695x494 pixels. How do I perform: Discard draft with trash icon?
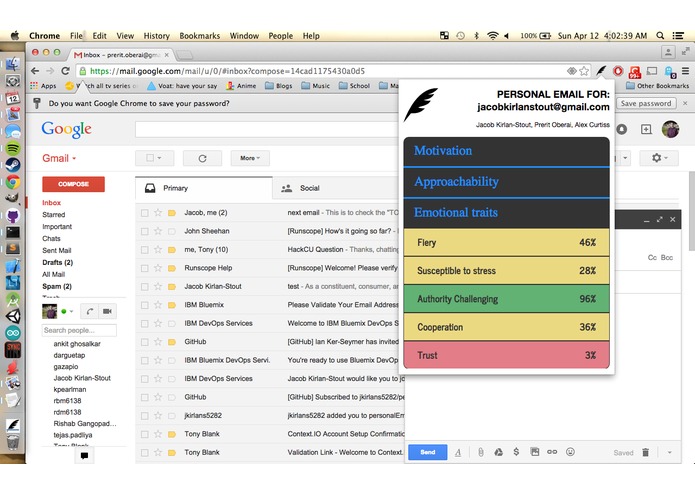point(645,452)
